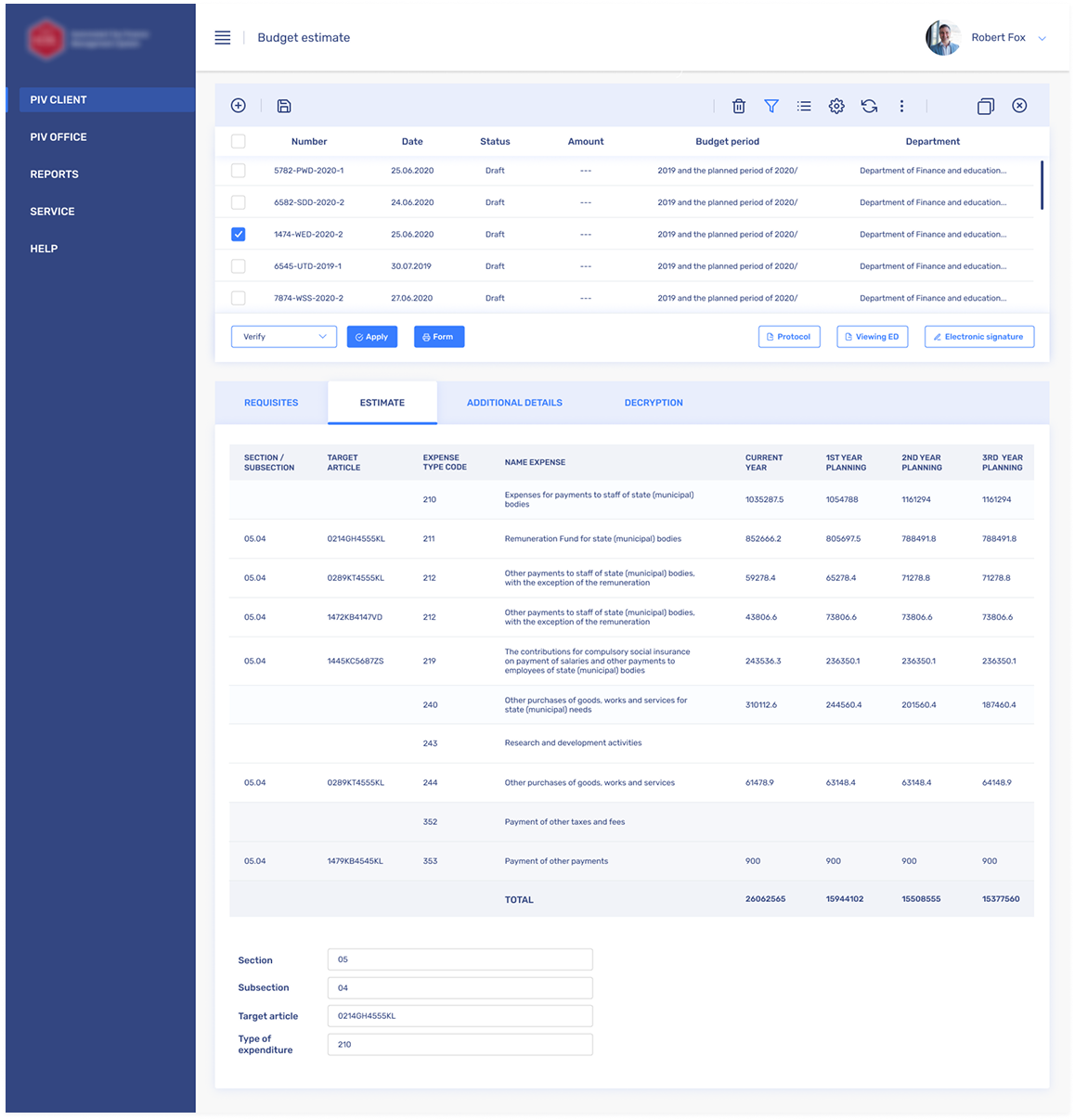
Task: Click the documents list vertical scrollbar
Action: pos(1042,186)
